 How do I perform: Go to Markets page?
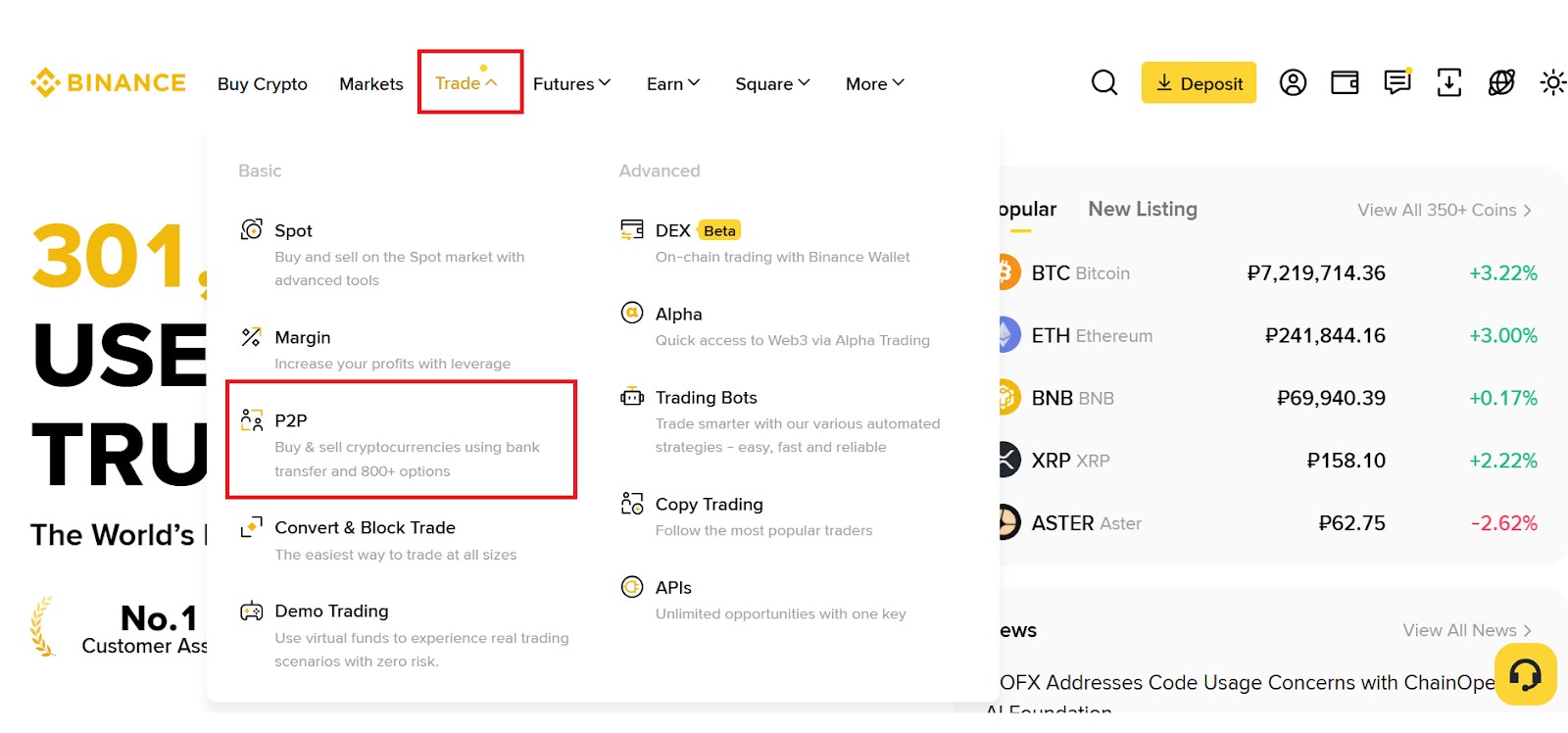point(371,84)
